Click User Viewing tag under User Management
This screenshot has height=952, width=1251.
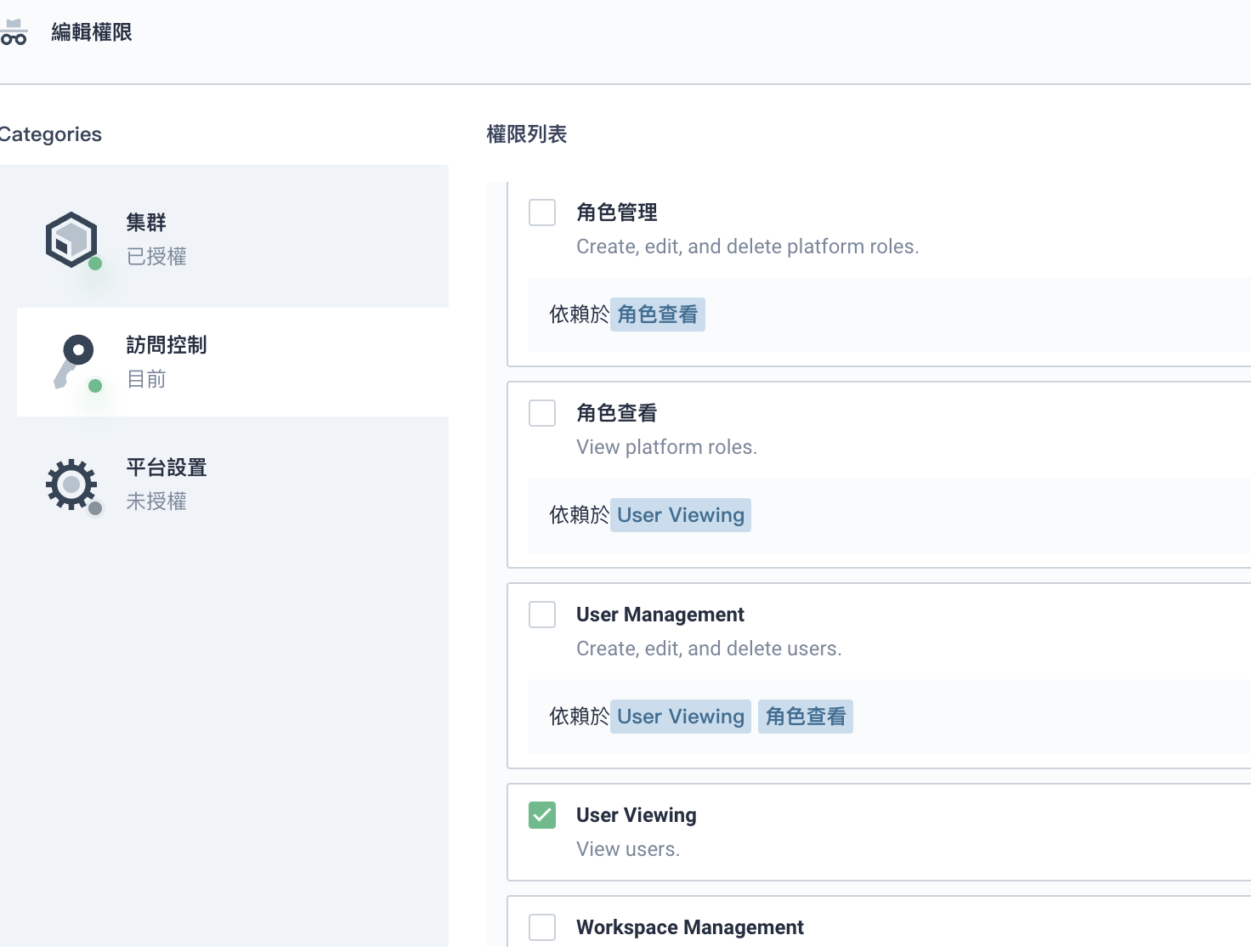pos(680,717)
